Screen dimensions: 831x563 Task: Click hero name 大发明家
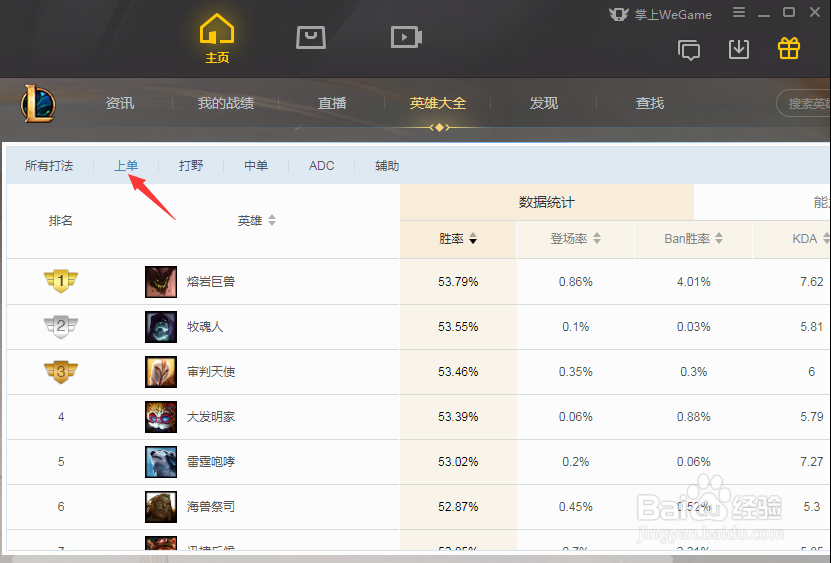click(x=211, y=417)
